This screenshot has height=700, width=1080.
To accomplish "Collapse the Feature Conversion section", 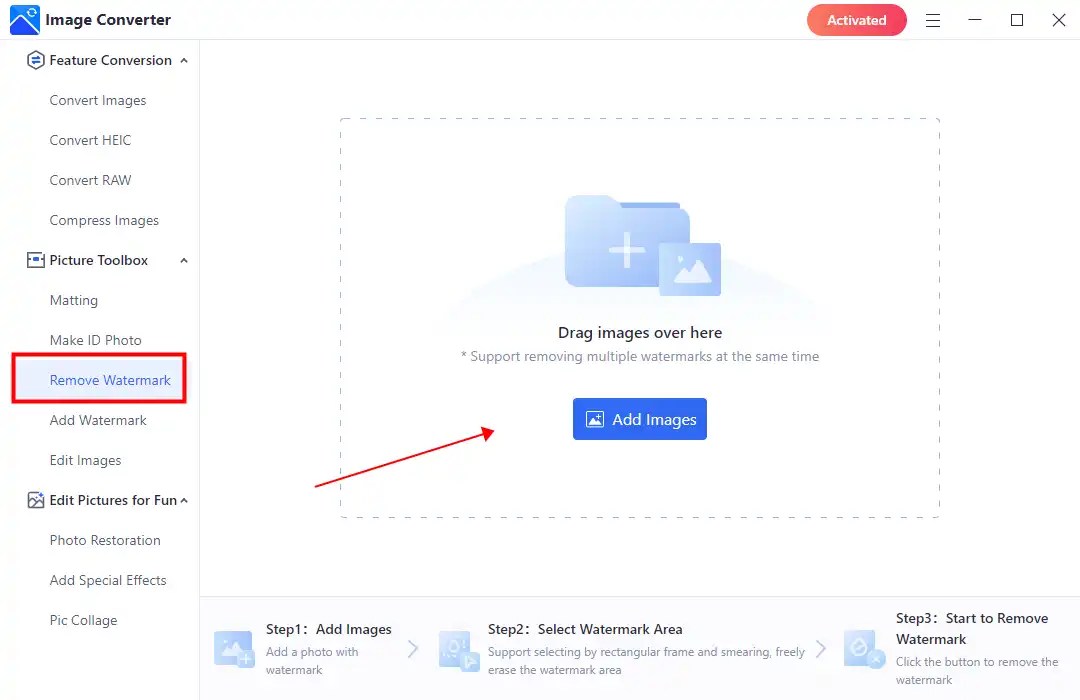I will pos(183,60).
